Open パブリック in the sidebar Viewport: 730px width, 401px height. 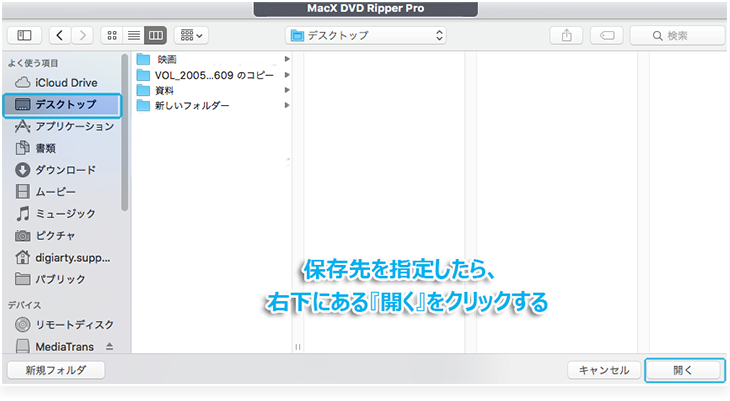(62, 279)
